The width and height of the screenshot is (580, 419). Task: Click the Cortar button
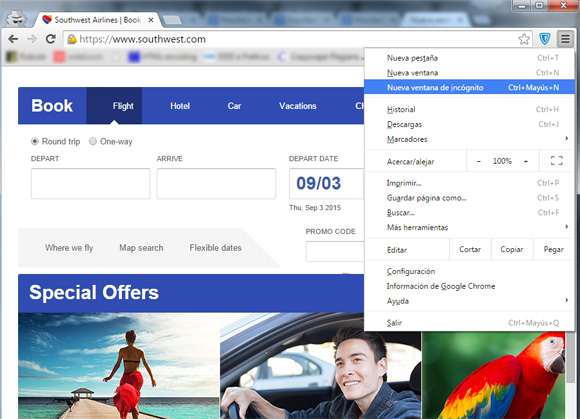coord(470,249)
